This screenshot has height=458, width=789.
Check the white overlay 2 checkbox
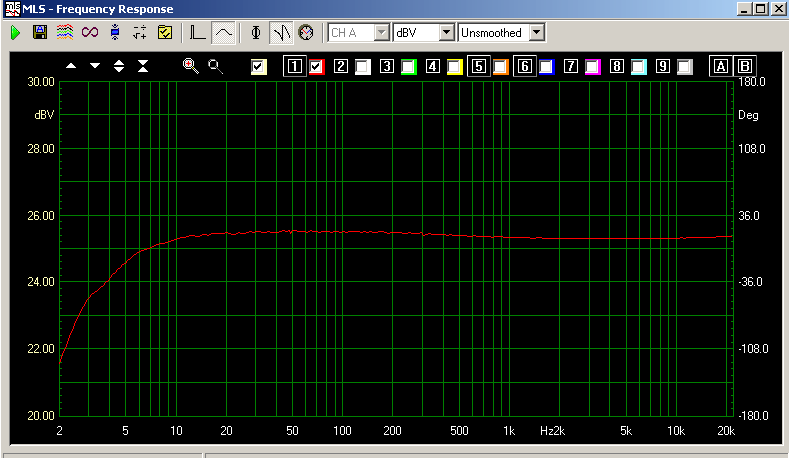[362, 66]
